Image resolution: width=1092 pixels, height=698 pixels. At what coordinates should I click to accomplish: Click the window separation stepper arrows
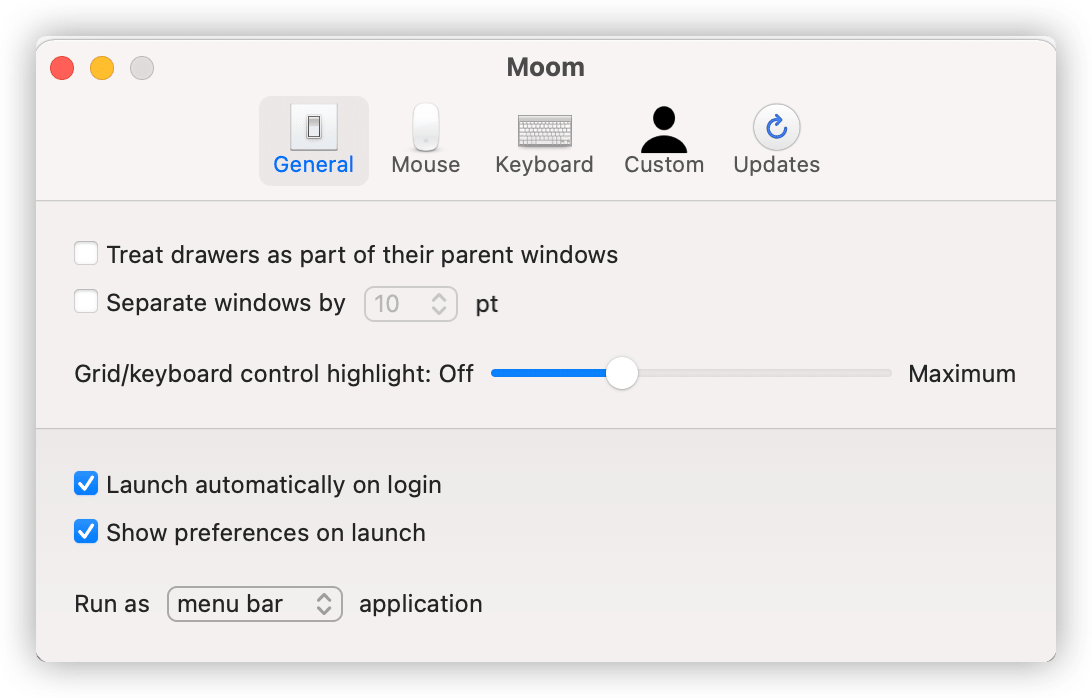click(x=439, y=304)
